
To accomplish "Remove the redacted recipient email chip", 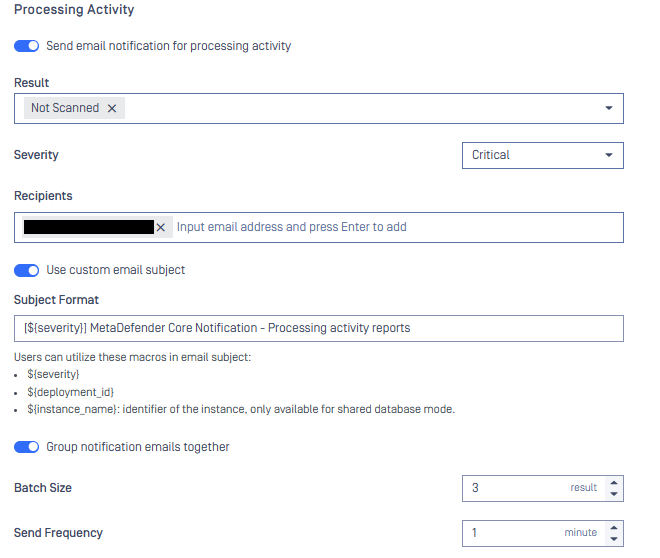I will pos(161,227).
